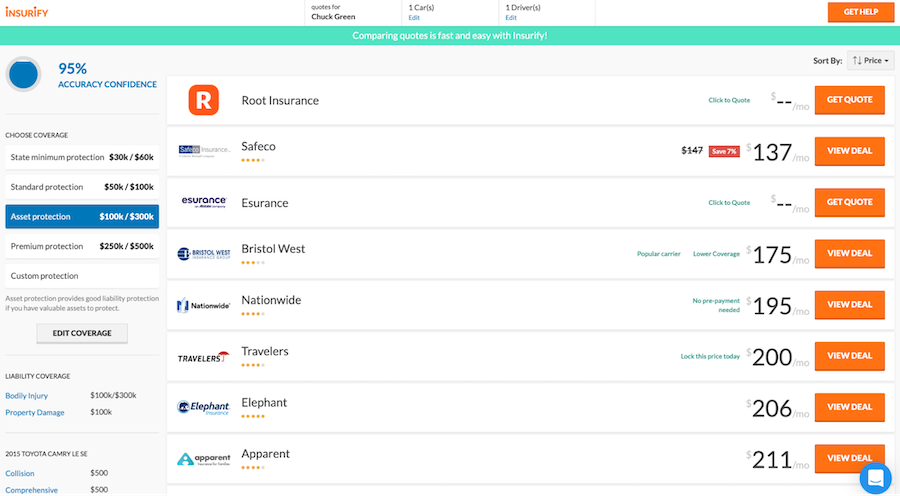Click the accuracy confidence circle indicator
The height and width of the screenshot is (496, 900).
point(24,74)
